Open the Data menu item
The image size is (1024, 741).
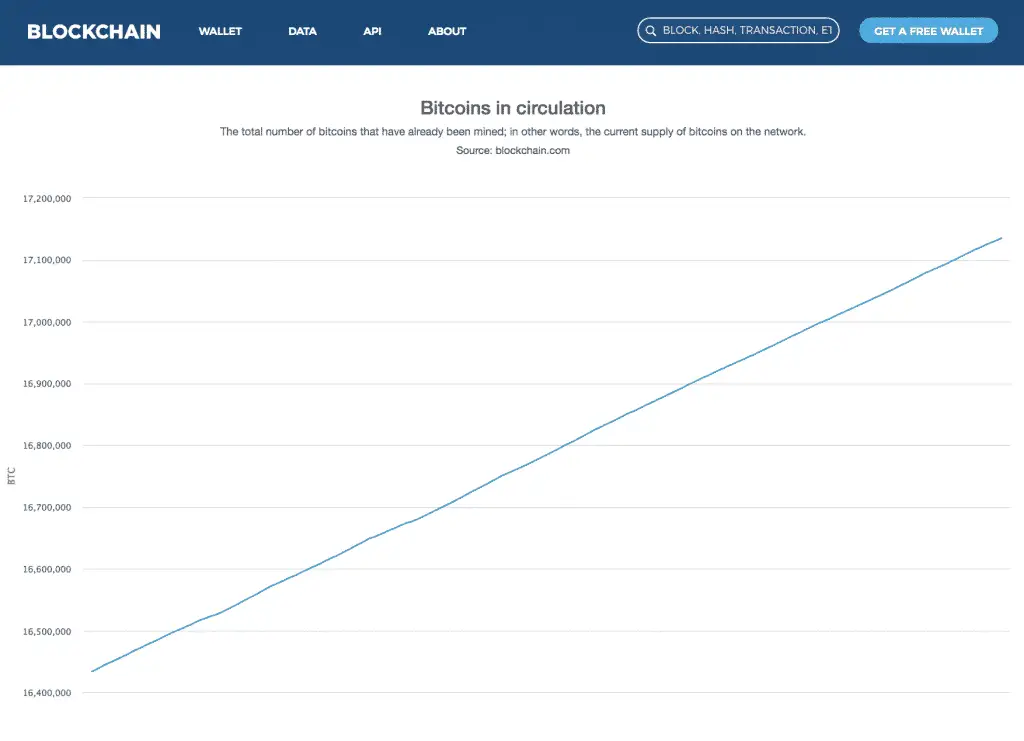[302, 31]
